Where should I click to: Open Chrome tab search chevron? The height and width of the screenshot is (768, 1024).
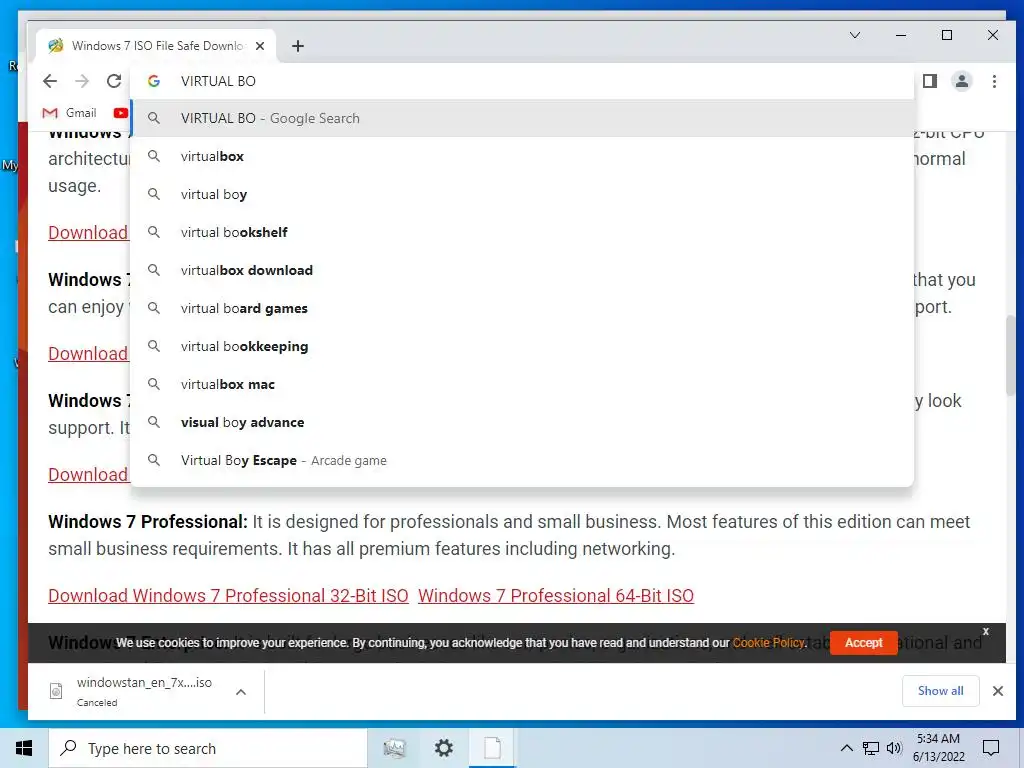tap(855, 35)
